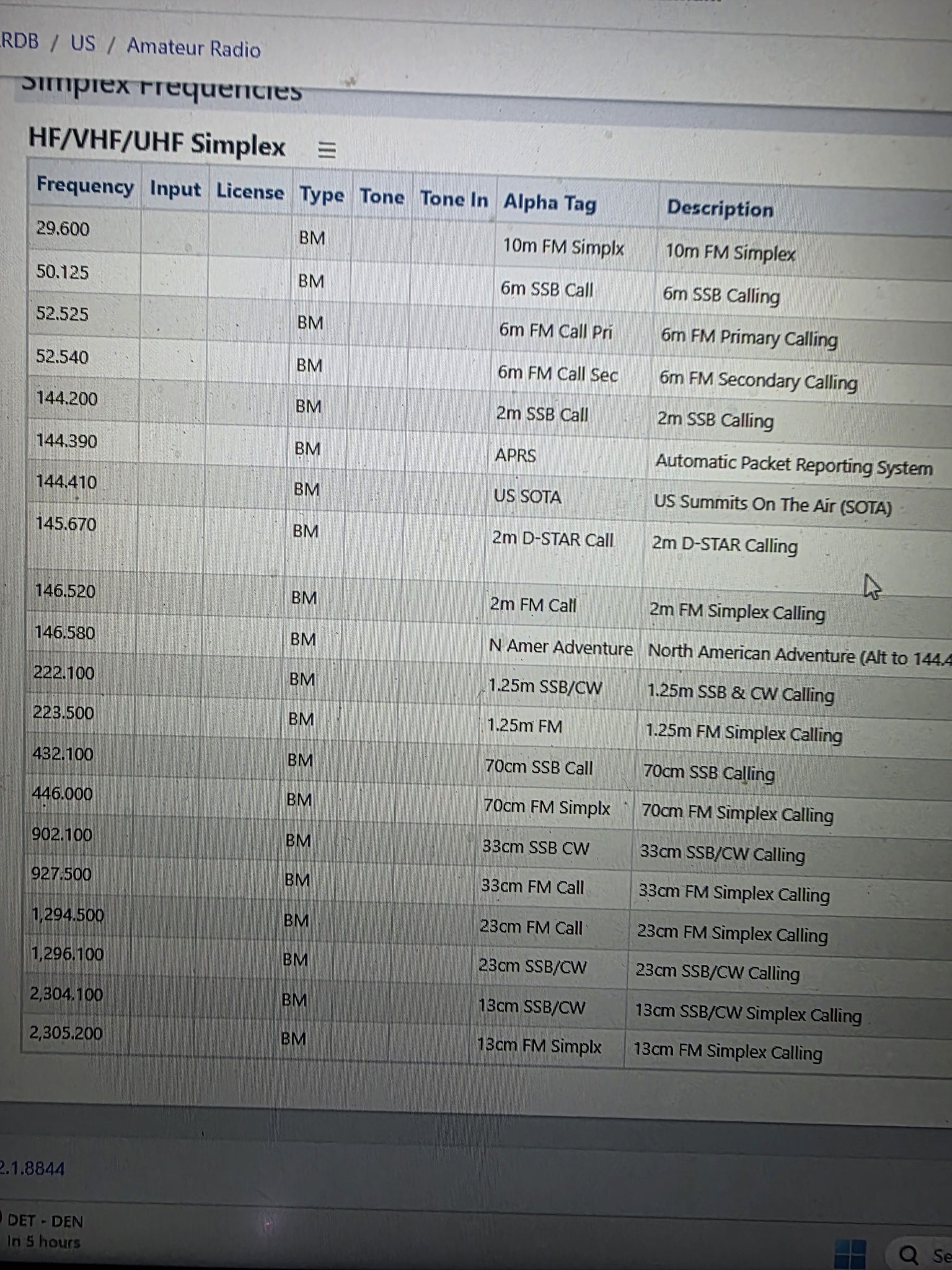
Task: Select frequency cell 29.600
Action: (62, 229)
